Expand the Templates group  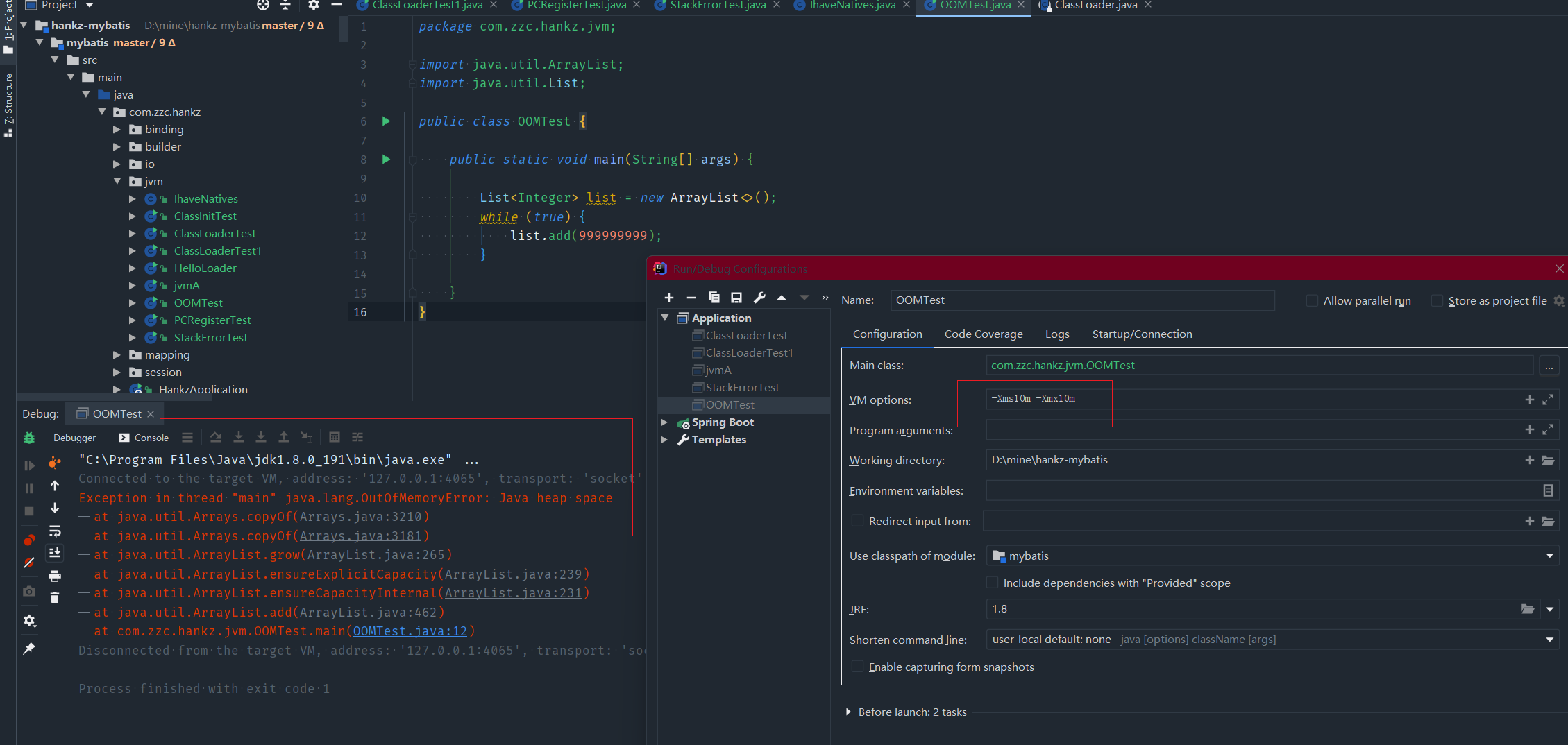(x=664, y=439)
